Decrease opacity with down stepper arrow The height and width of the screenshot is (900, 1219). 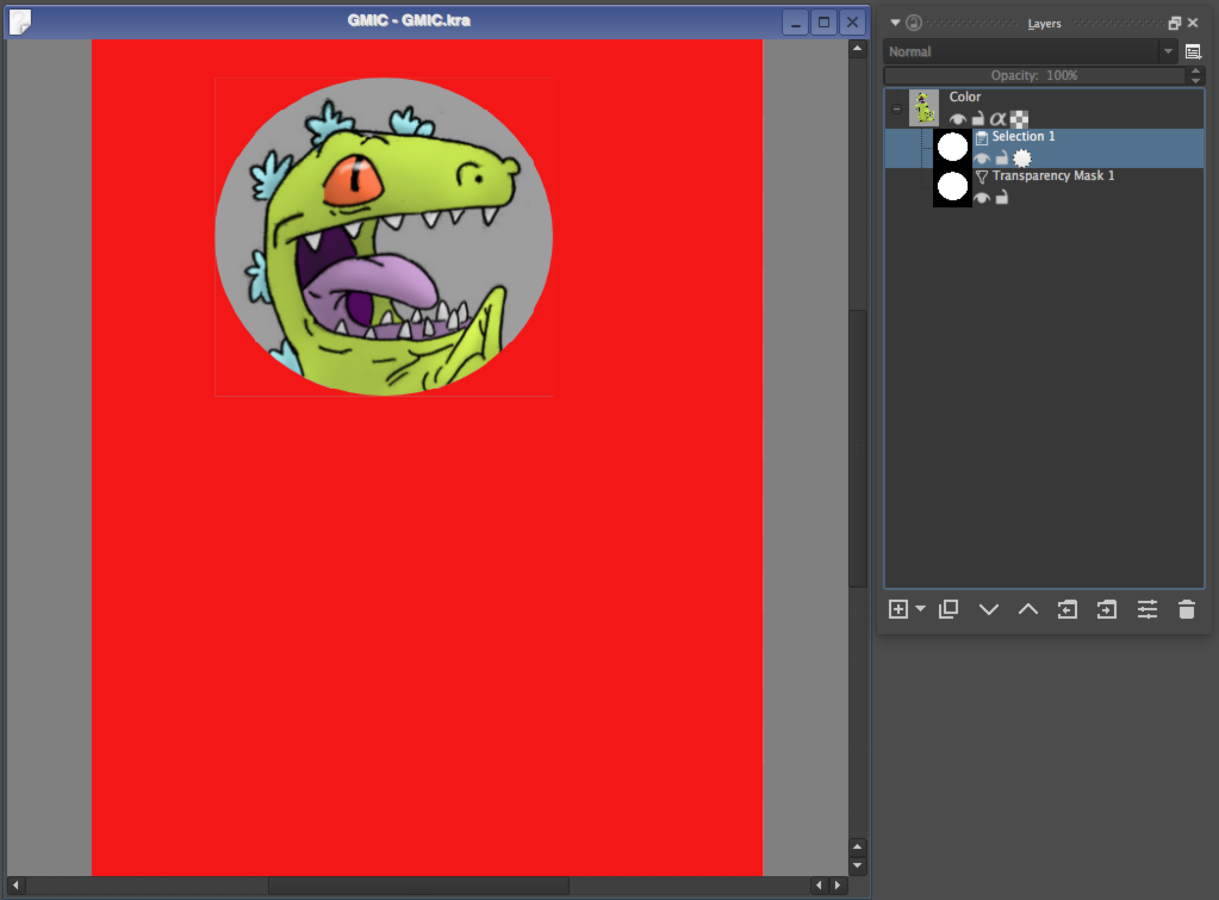1195,80
